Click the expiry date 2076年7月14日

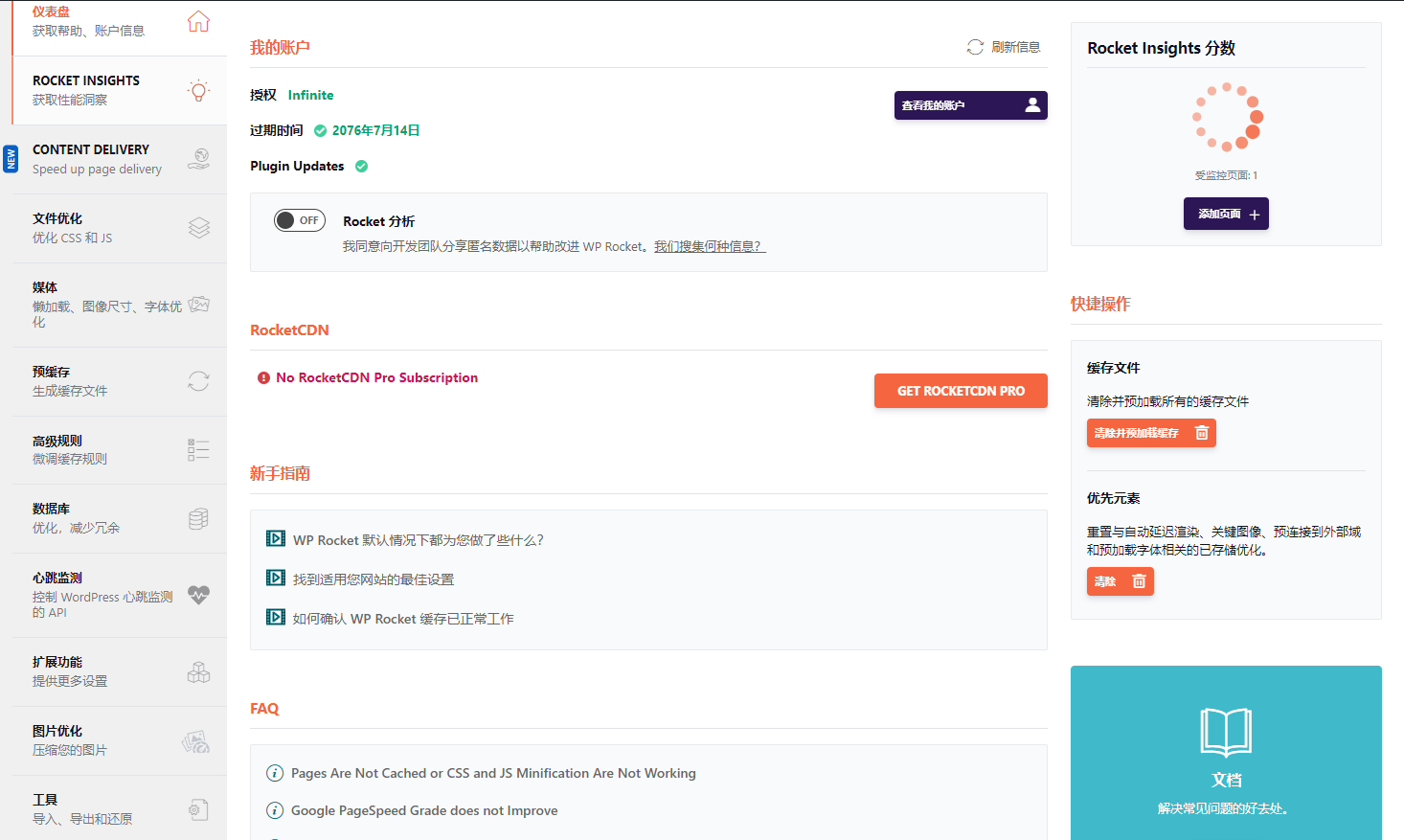376,131
